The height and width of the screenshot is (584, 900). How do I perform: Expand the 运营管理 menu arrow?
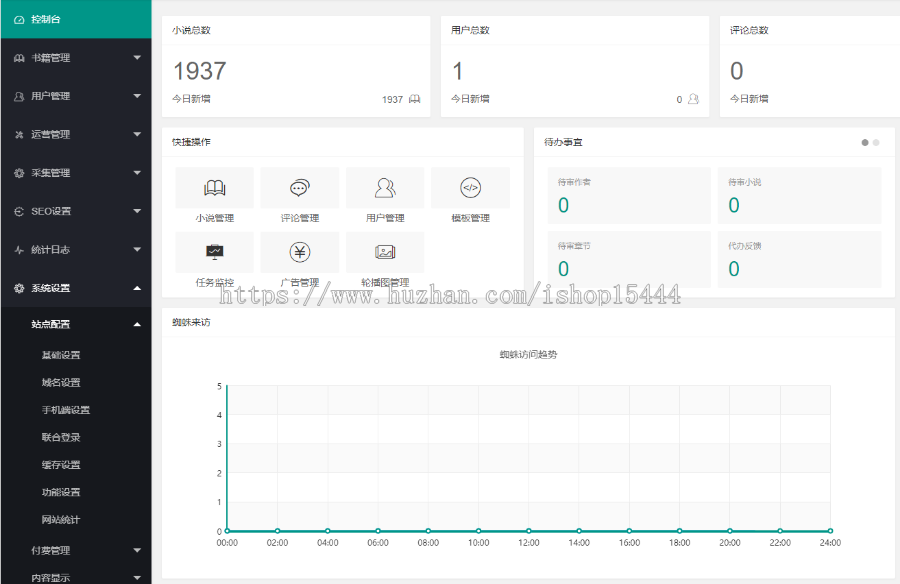[137, 134]
